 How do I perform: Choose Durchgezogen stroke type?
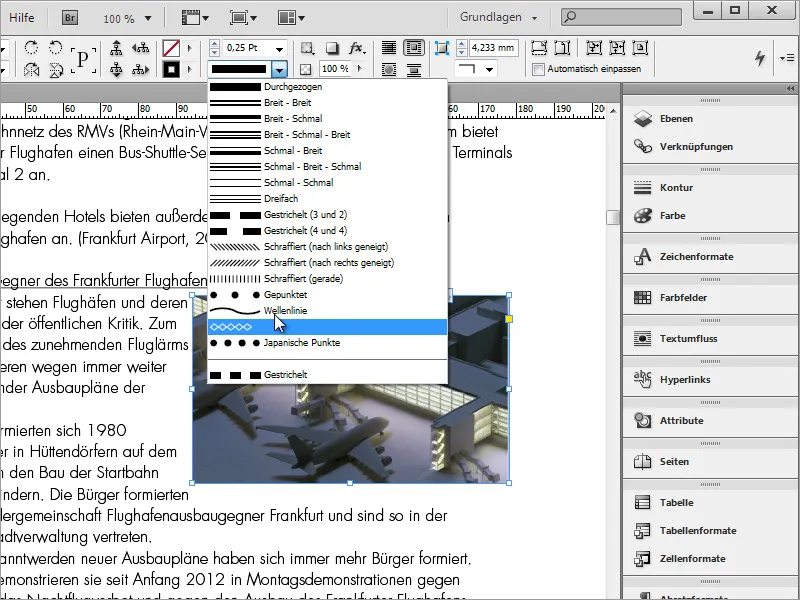click(328, 87)
